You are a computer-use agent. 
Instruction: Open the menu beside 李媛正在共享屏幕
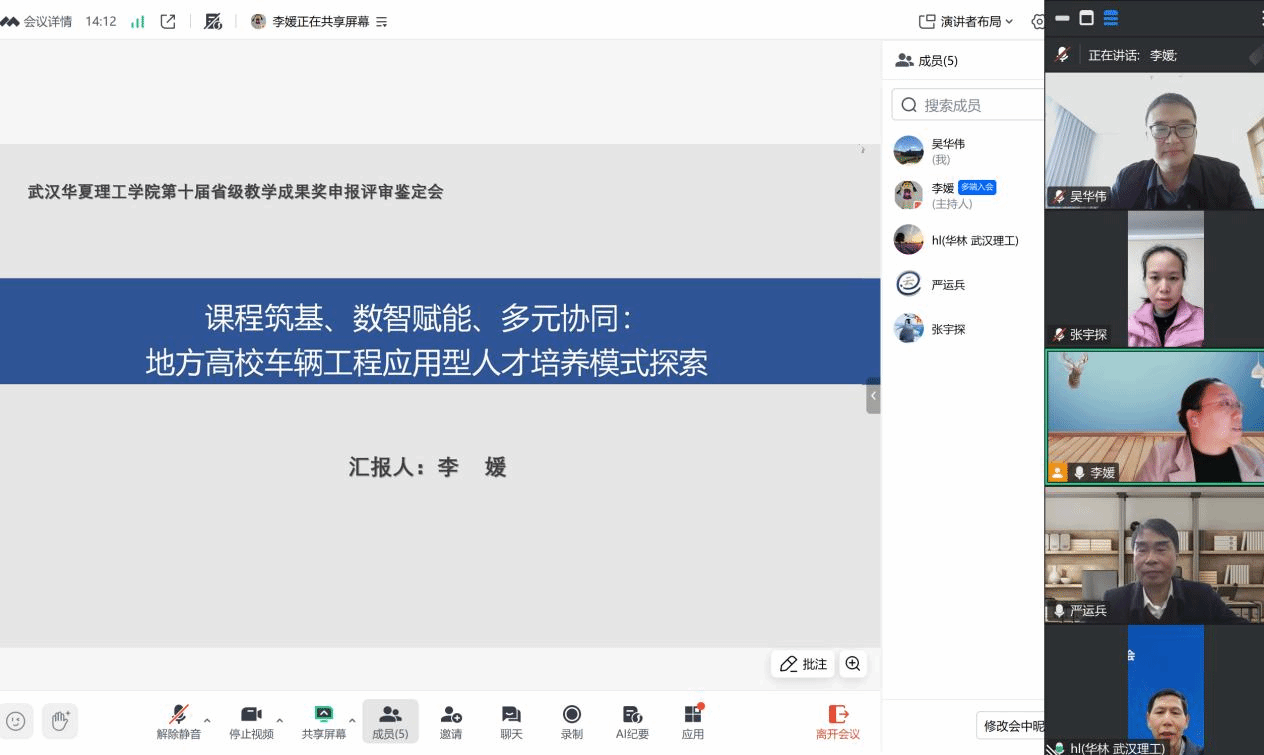click(382, 21)
